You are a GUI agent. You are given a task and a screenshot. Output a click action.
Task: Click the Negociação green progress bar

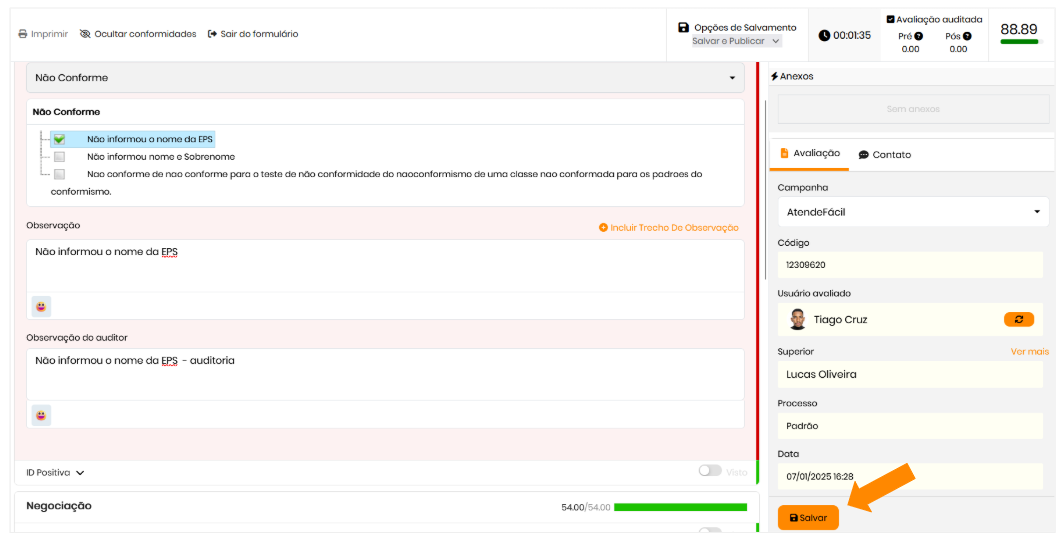[x=680, y=507]
